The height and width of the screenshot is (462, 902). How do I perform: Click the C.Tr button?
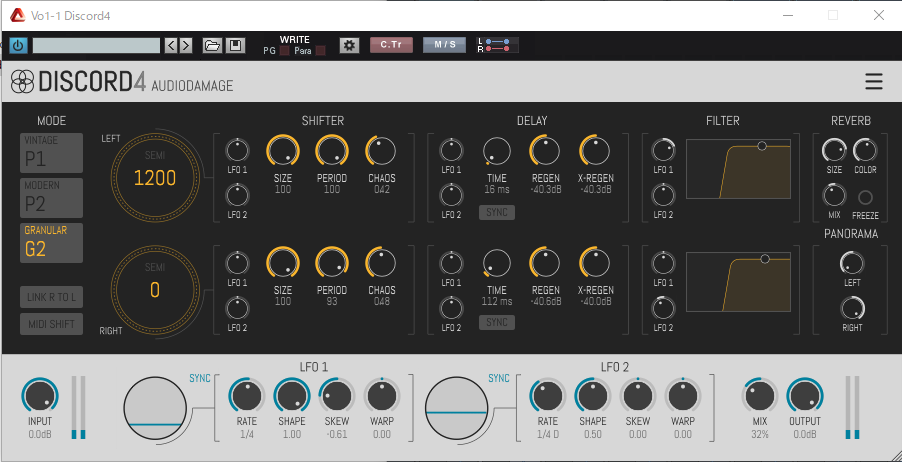point(391,45)
